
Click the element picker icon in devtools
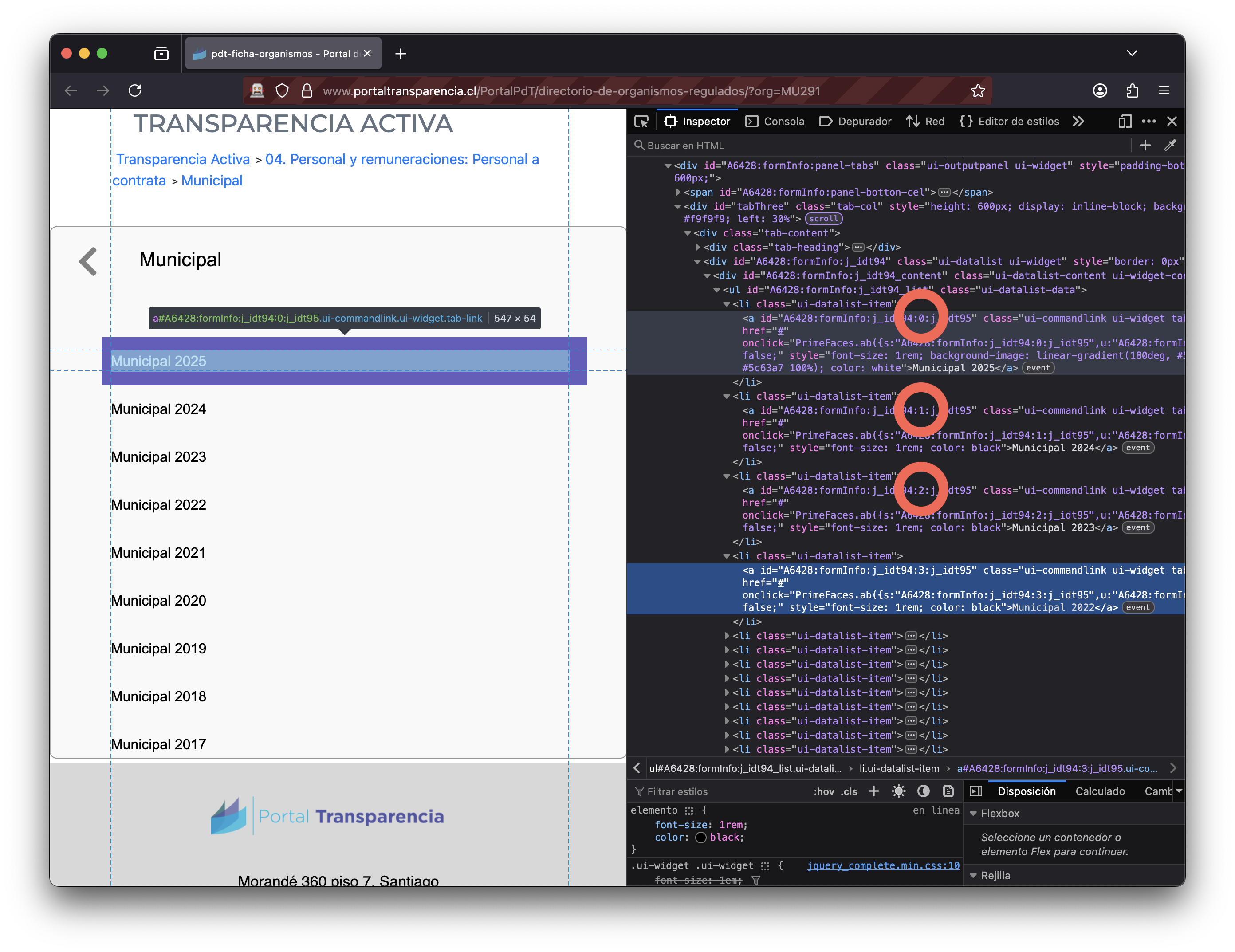[x=641, y=122]
